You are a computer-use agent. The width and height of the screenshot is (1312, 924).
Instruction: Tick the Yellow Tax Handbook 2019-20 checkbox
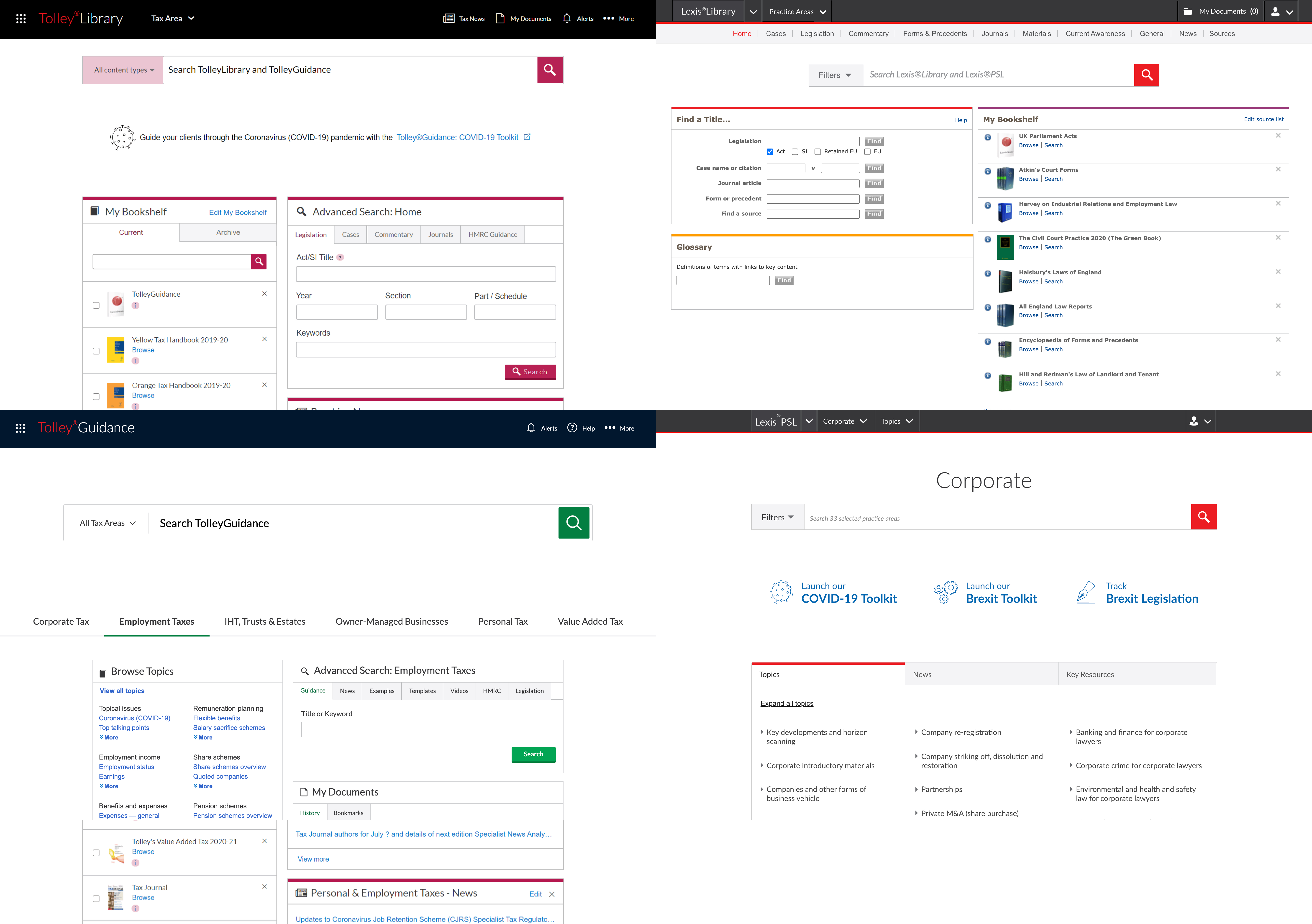coord(96,351)
